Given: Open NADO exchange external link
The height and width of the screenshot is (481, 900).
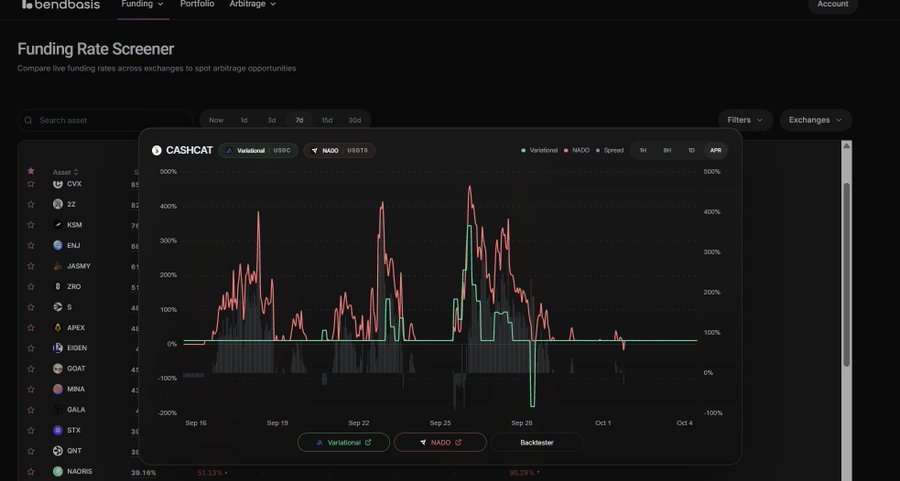Looking at the screenshot, I should tap(440, 443).
